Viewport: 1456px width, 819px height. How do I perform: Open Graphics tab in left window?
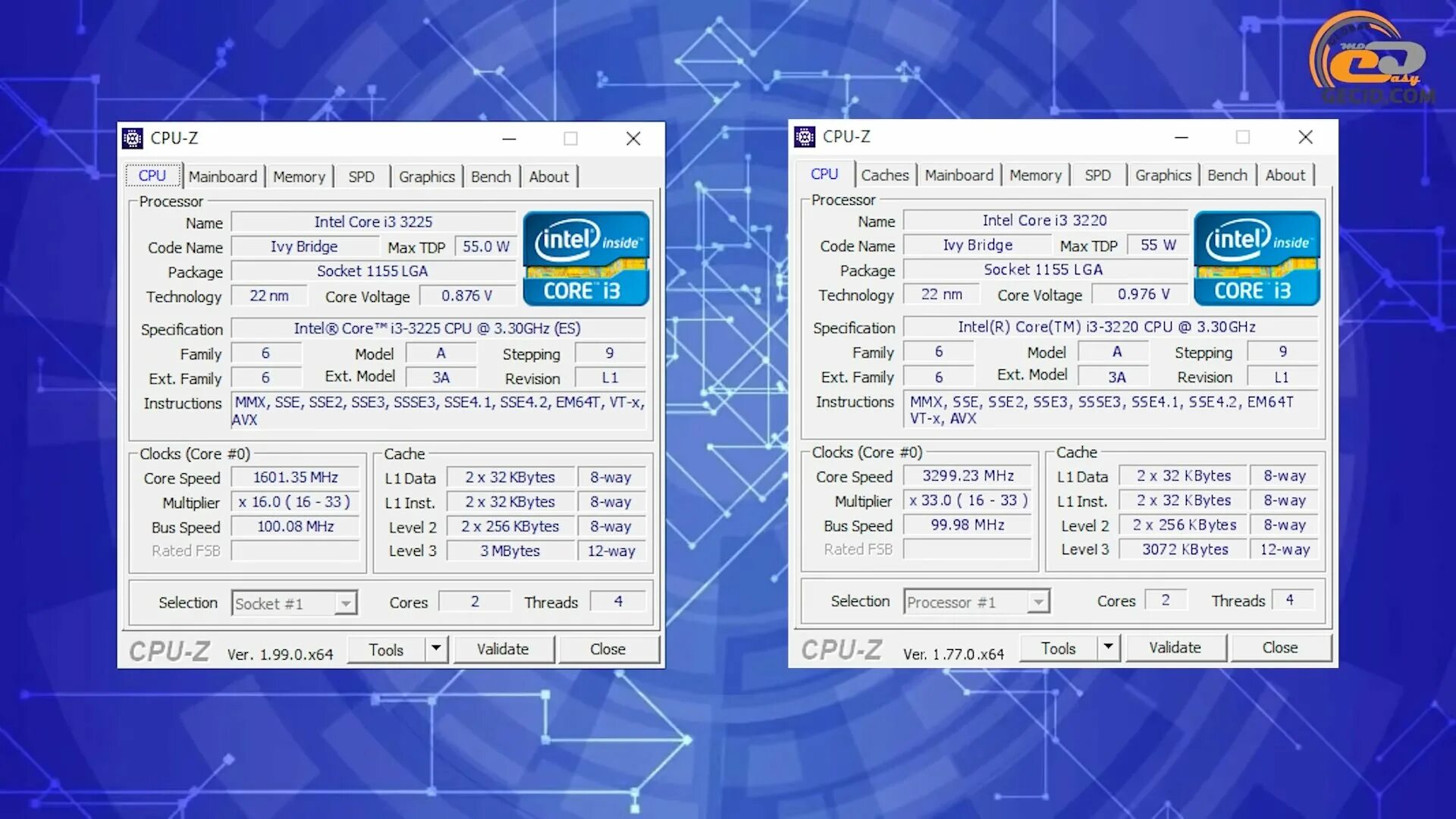pyautogui.click(x=426, y=177)
